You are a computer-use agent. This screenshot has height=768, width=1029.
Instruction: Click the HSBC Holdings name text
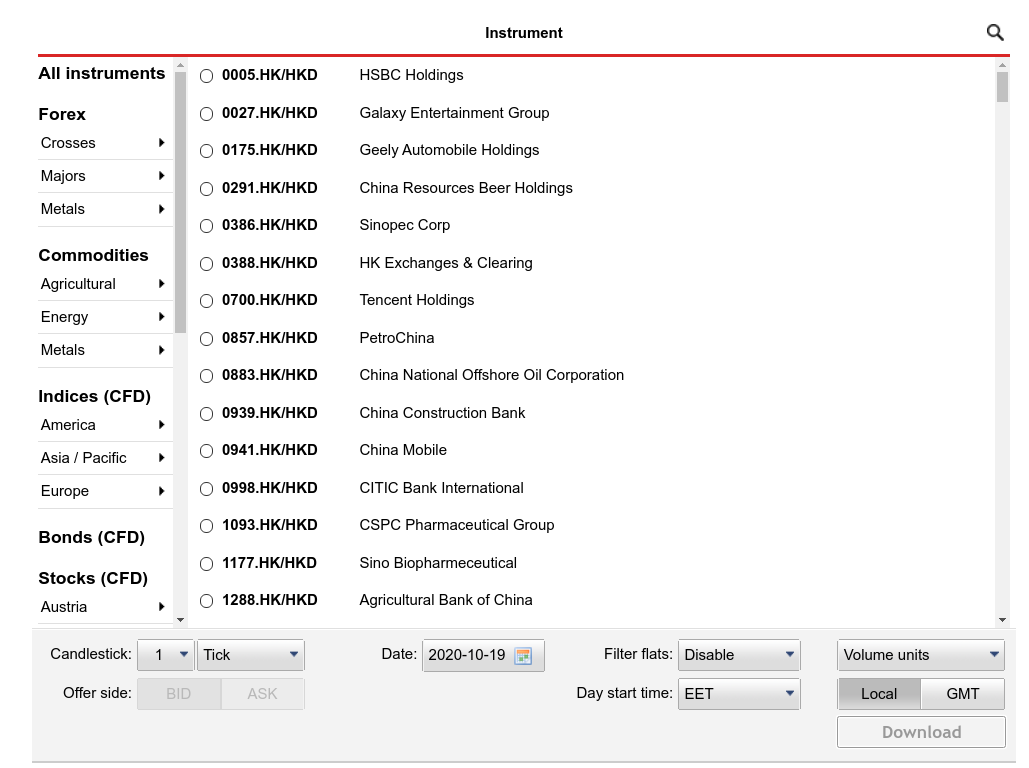411,75
